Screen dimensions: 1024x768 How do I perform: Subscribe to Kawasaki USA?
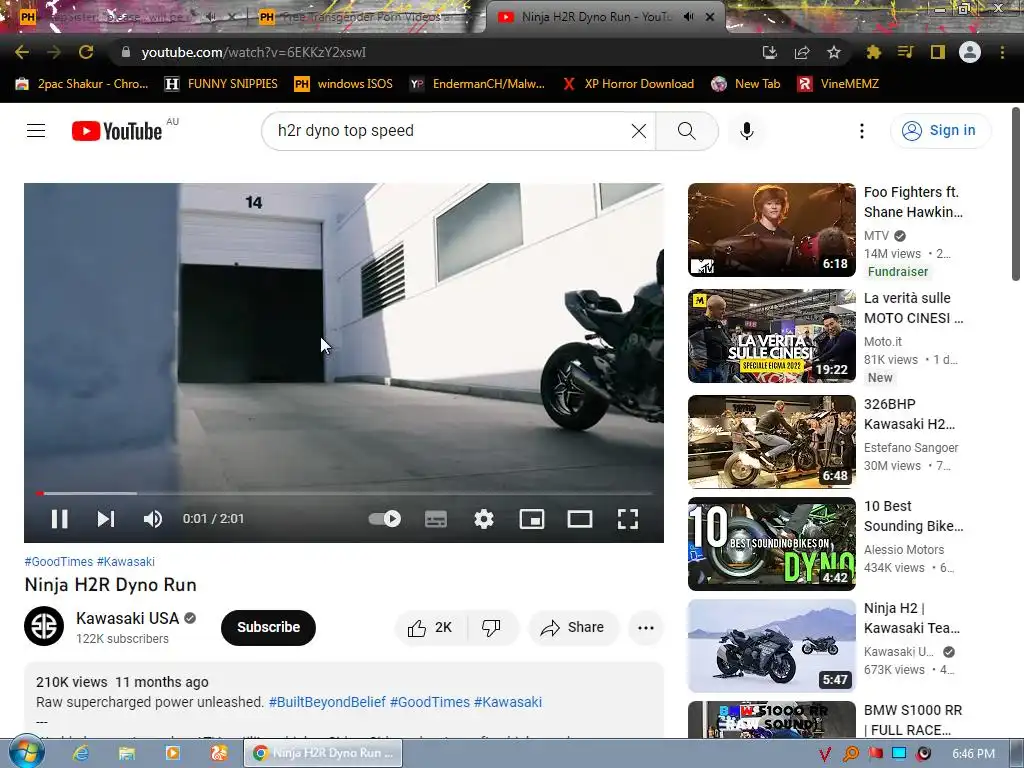pos(268,628)
